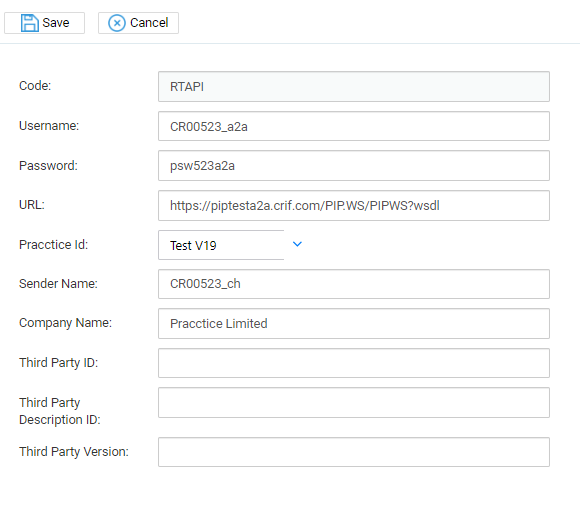Focus the Sender Name field
The height and width of the screenshot is (507, 580).
point(354,284)
